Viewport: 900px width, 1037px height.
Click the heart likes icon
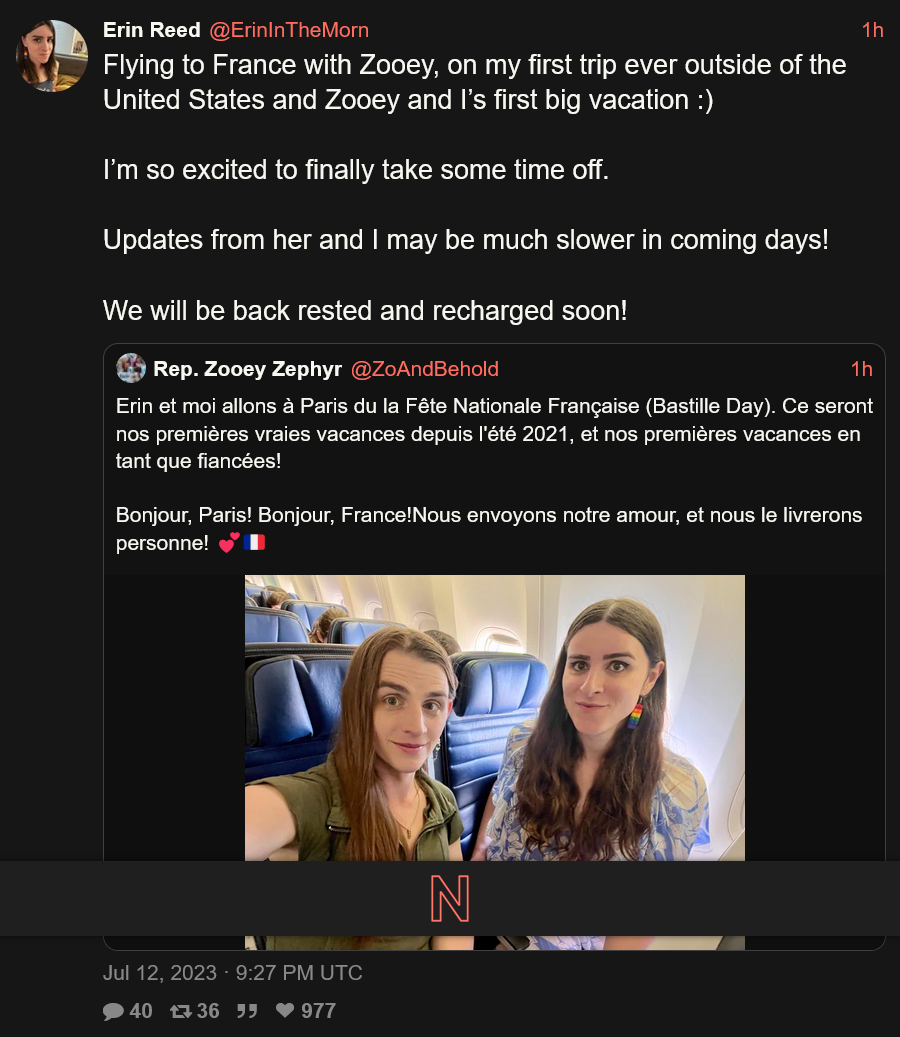coord(285,1010)
